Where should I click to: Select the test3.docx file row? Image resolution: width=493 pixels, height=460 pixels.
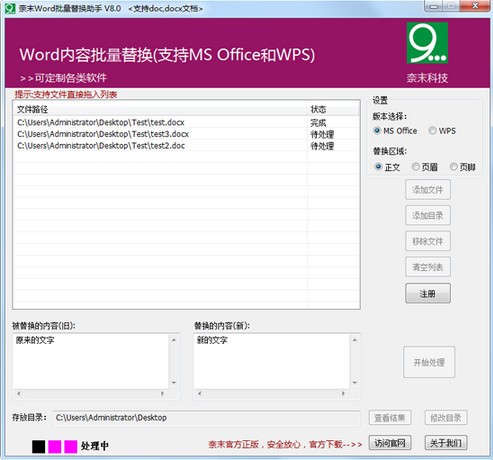[x=186, y=134]
